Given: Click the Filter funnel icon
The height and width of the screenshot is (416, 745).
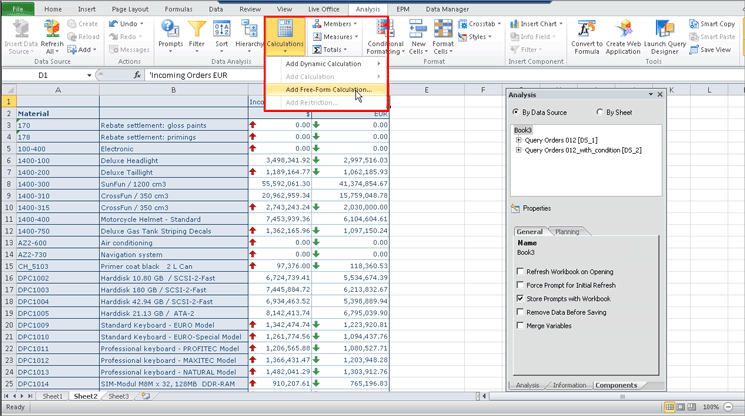Looking at the screenshot, I should (197, 29).
